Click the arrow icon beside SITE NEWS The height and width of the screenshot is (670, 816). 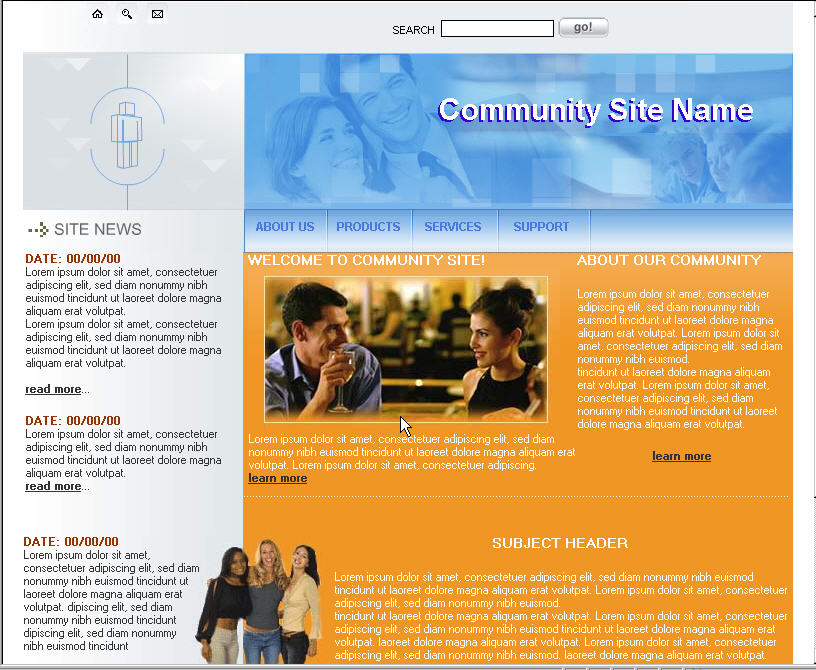38,229
